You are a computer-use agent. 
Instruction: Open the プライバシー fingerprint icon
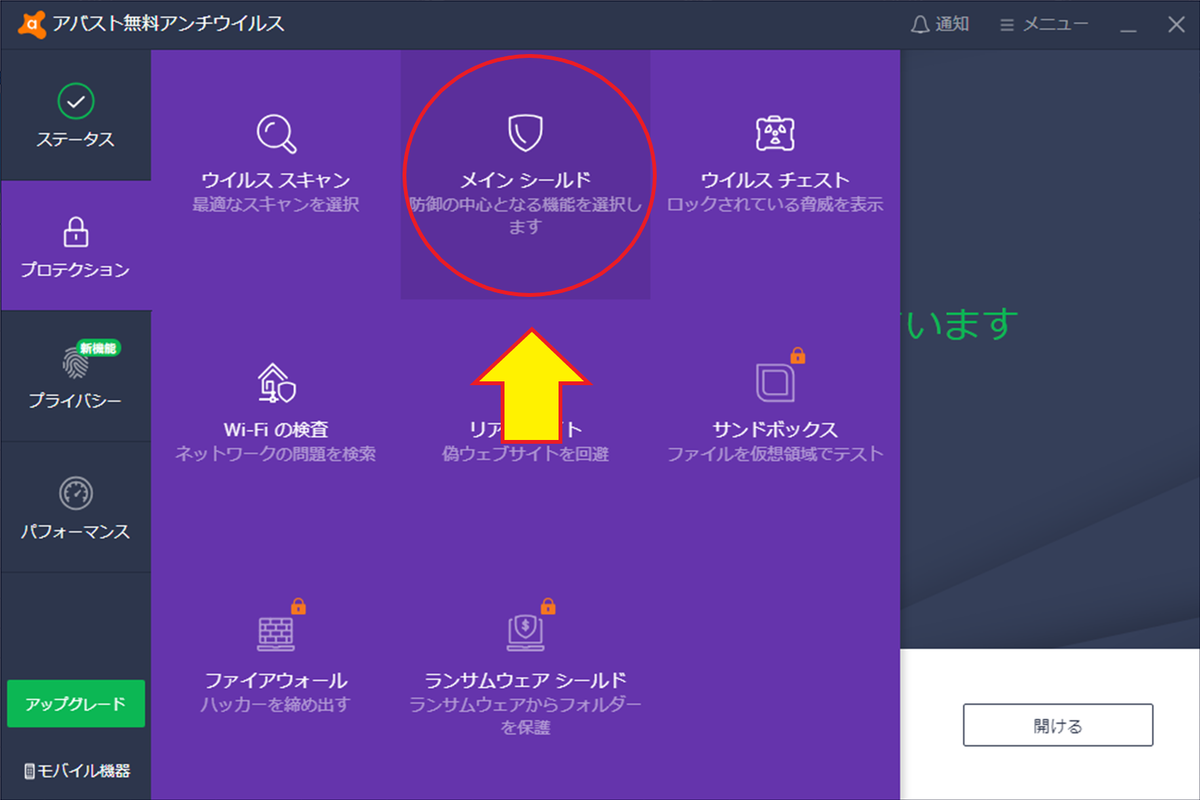pos(75,362)
